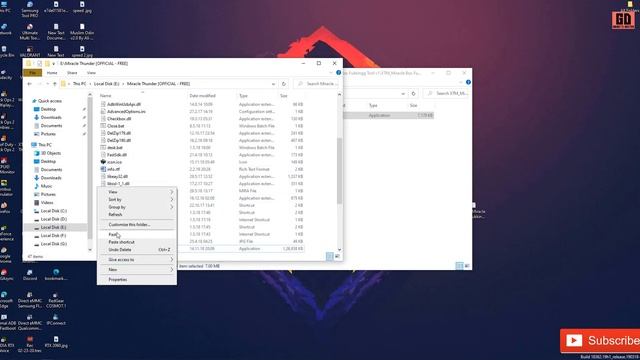Choose Paste shortcut from context menu
The image size is (640, 360).
pos(137,242)
